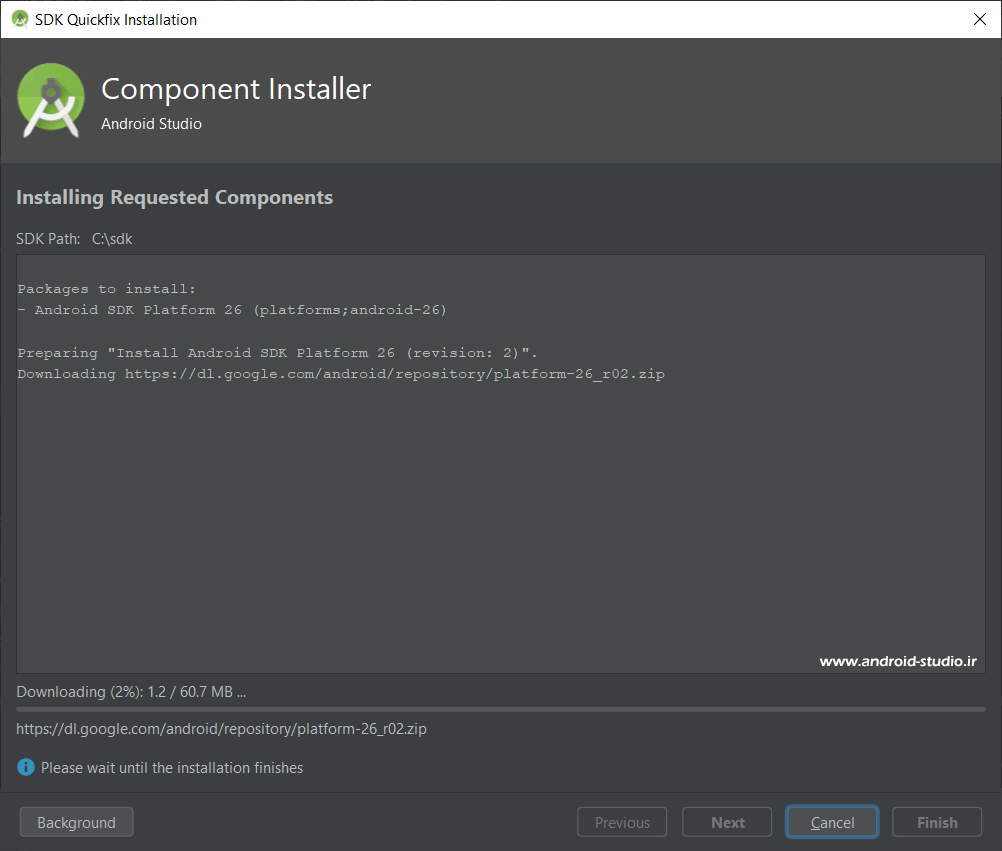The image size is (1002, 851).
Task: Click the platform-26_r02.zip URL below progress bar
Action: tap(221, 728)
